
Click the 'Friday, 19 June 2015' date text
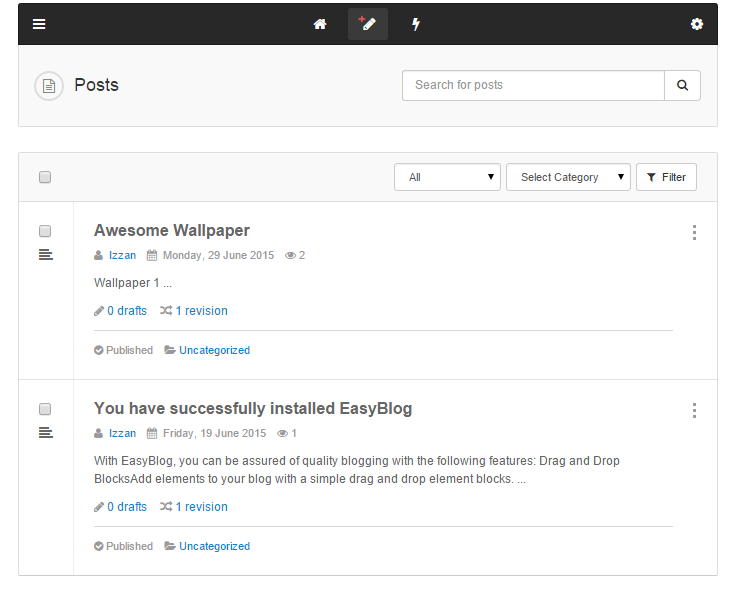pos(214,433)
